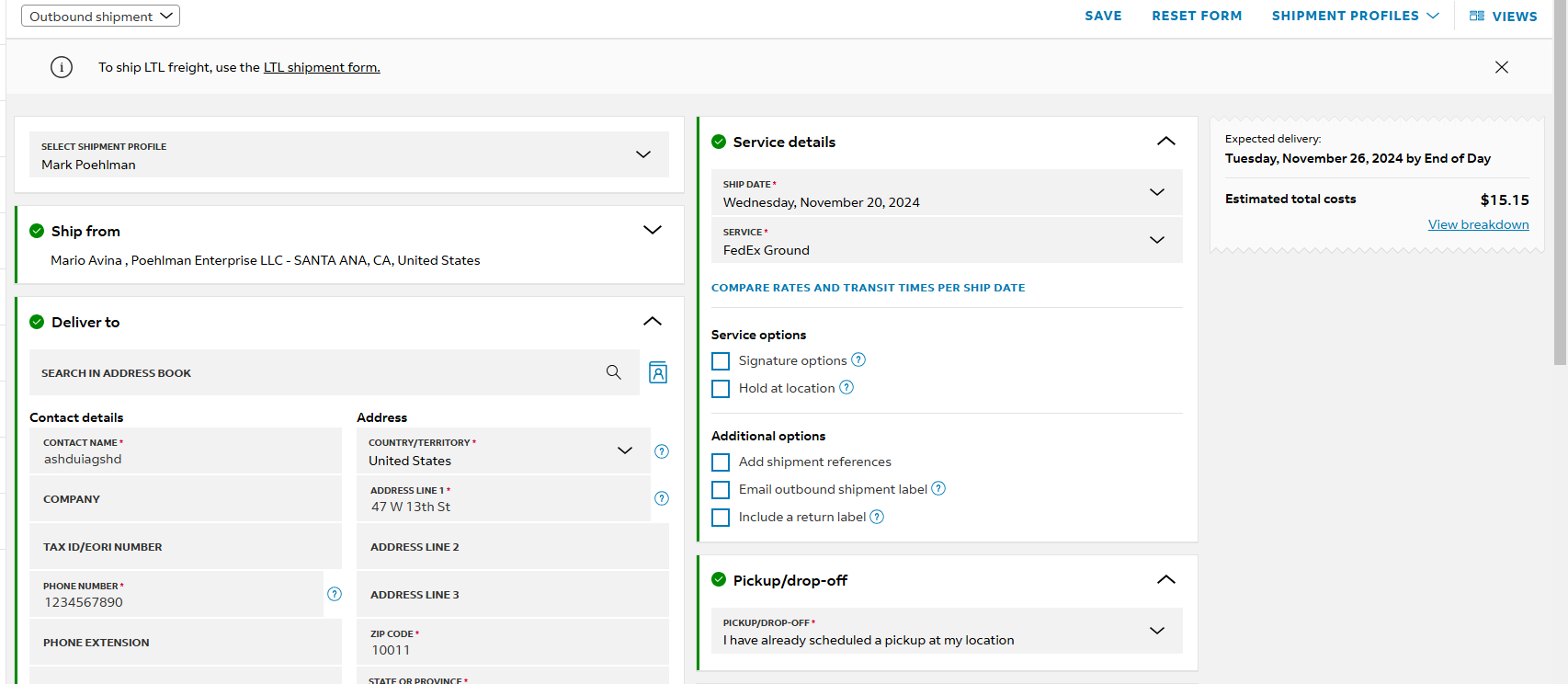
Task: Click the ZIP Code field
Action: [x=513, y=642]
